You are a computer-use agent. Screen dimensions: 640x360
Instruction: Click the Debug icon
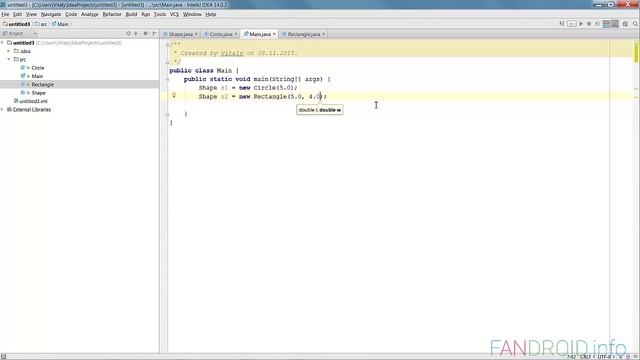[589, 24]
